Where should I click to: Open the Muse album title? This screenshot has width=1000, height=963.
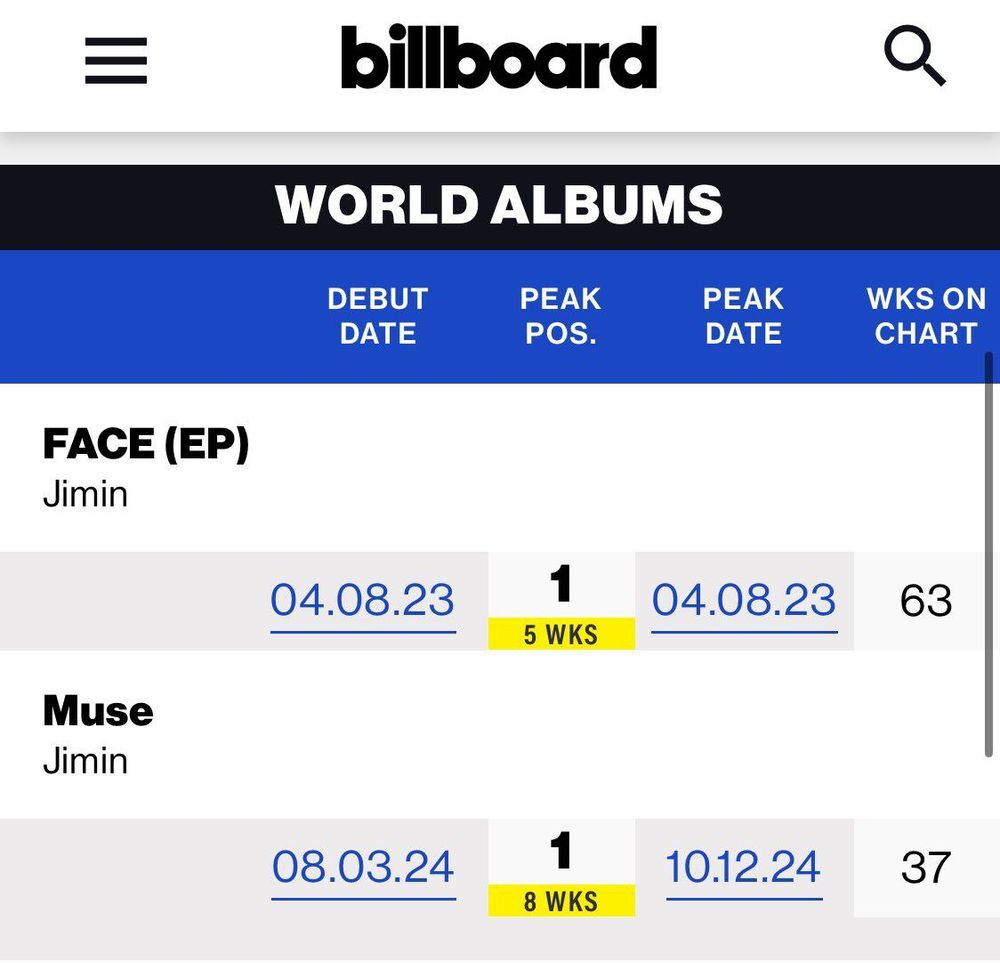tap(98, 711)
